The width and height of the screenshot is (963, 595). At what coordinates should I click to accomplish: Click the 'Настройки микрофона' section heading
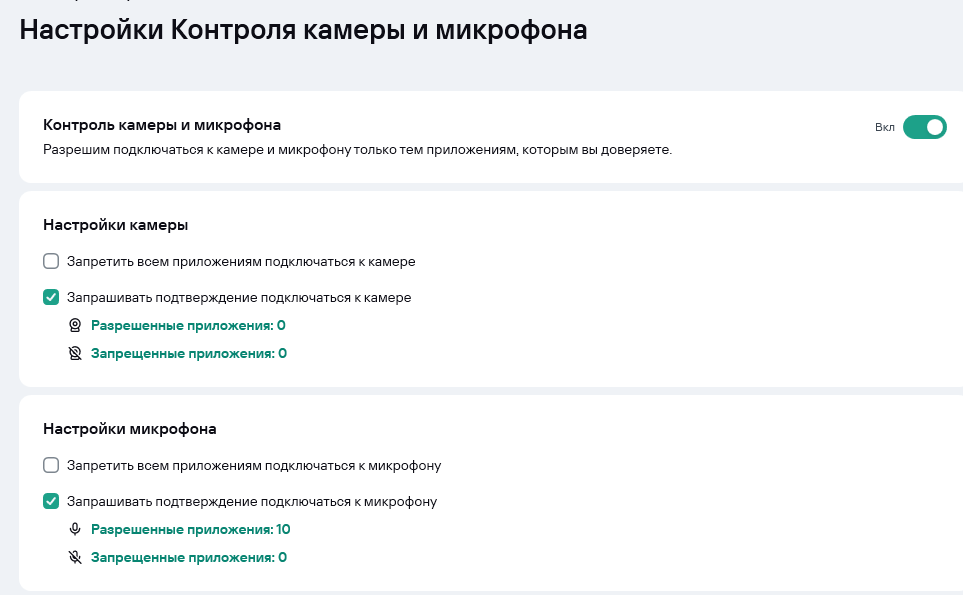coord(130,429)
